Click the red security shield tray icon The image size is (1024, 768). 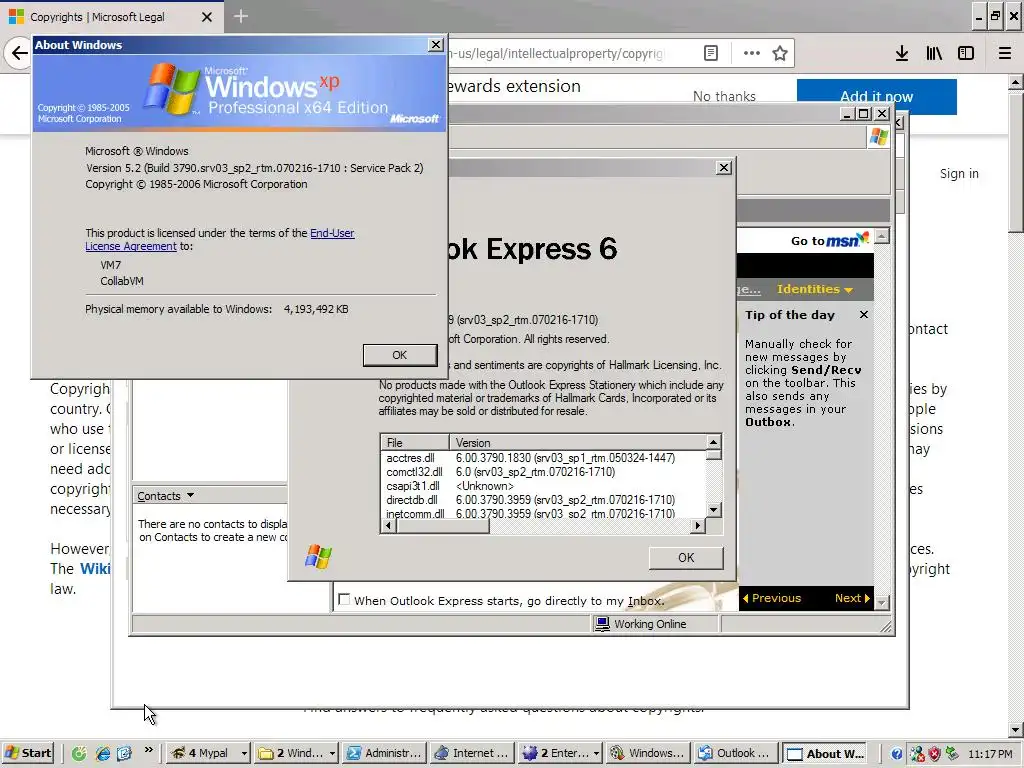click(934, 754)
